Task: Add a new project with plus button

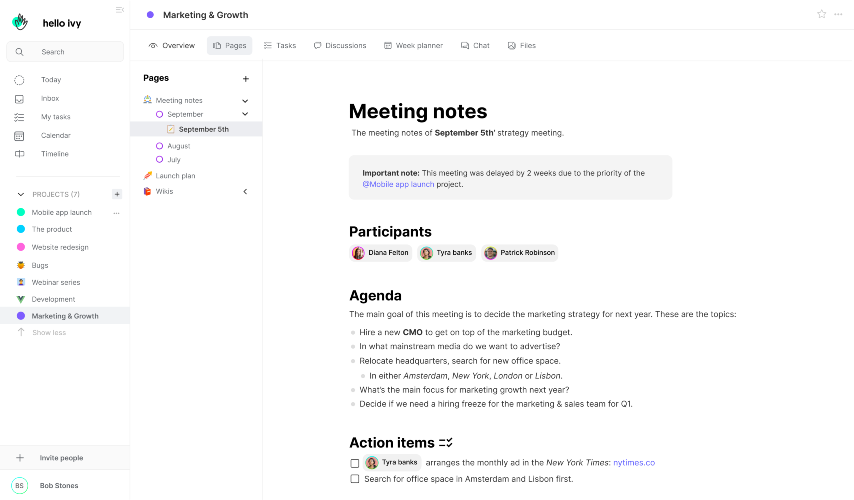Action: click(117, 194)
